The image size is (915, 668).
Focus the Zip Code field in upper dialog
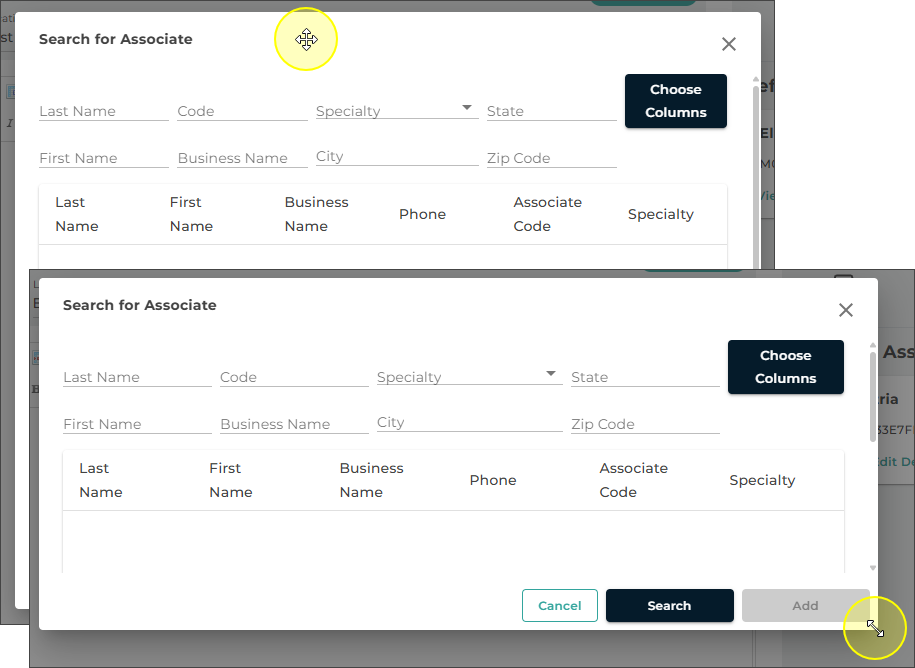[x=551, y=158]
